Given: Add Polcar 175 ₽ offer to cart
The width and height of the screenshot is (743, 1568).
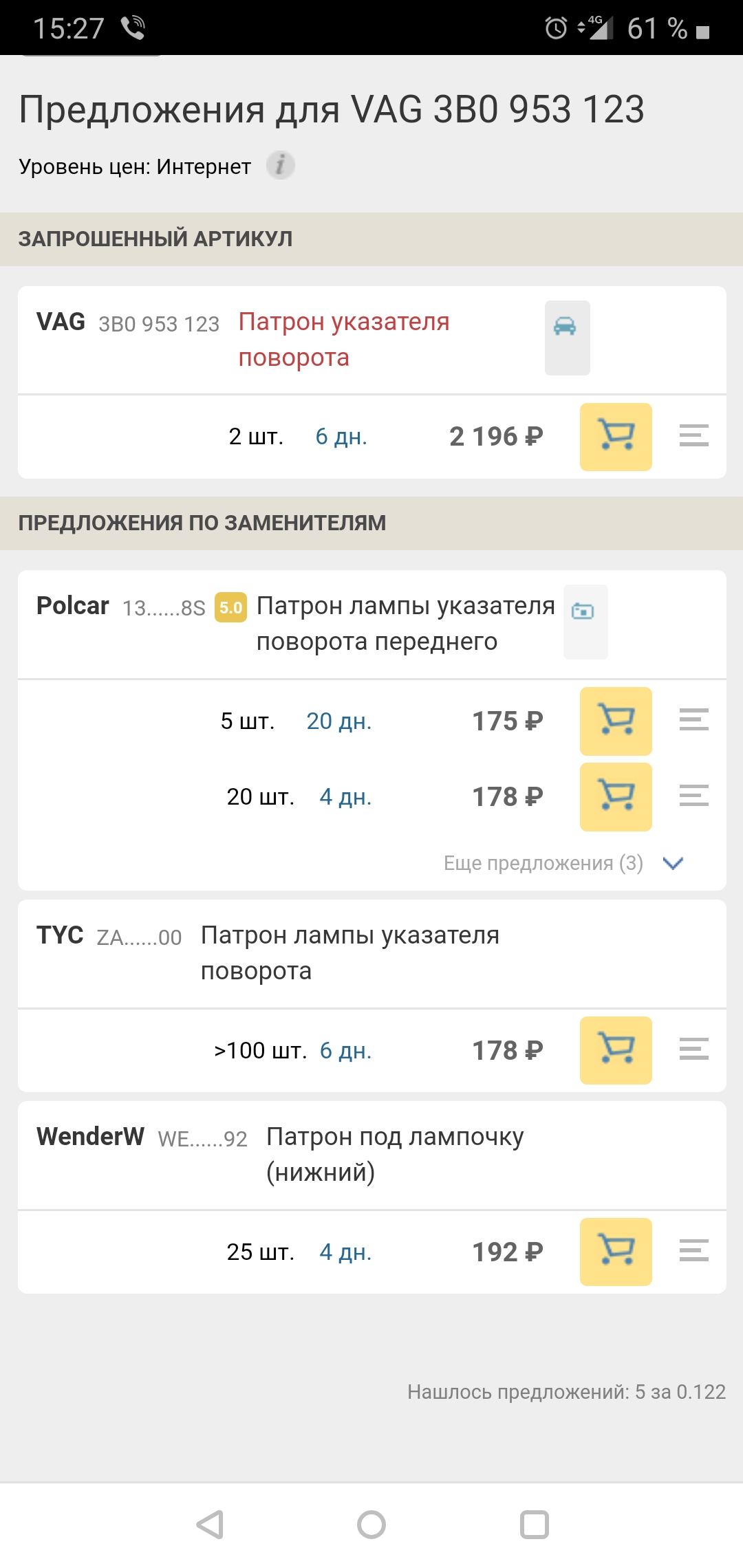Looking at the screenshot, I should (x=616, y=721).
